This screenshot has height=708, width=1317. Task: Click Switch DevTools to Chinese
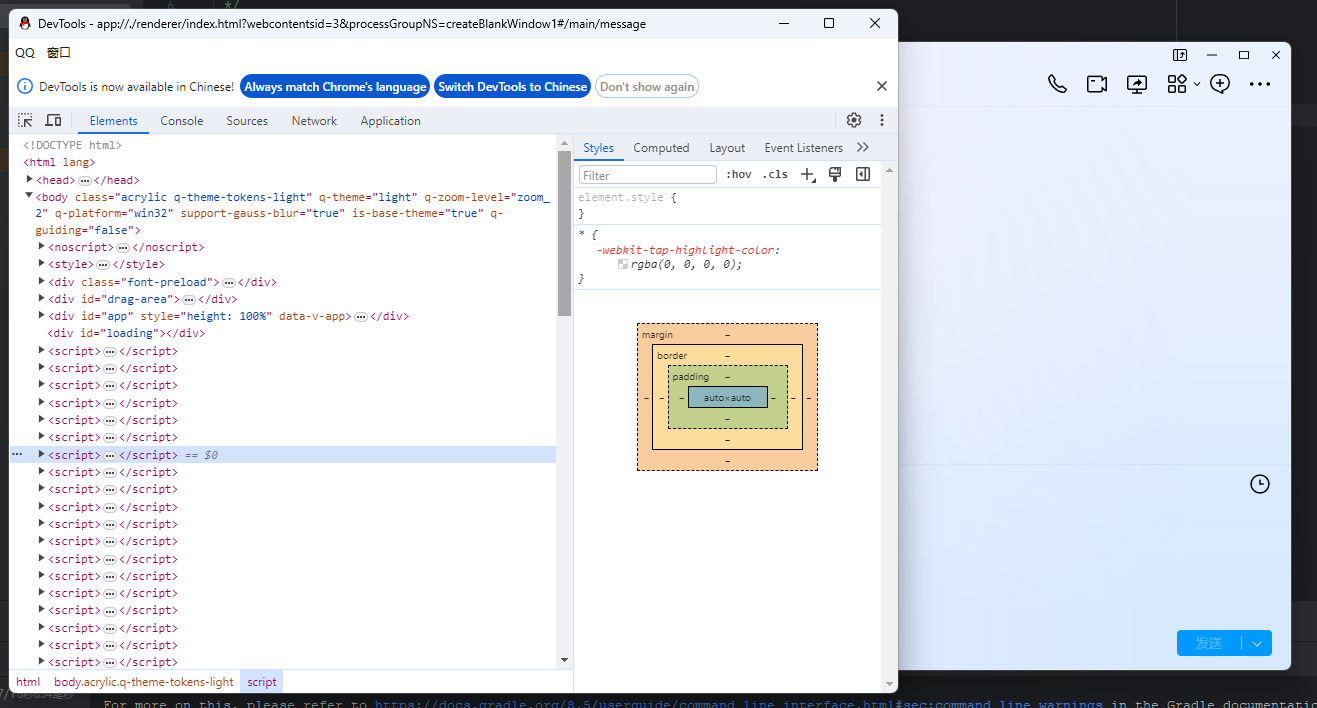coord(512,87)
